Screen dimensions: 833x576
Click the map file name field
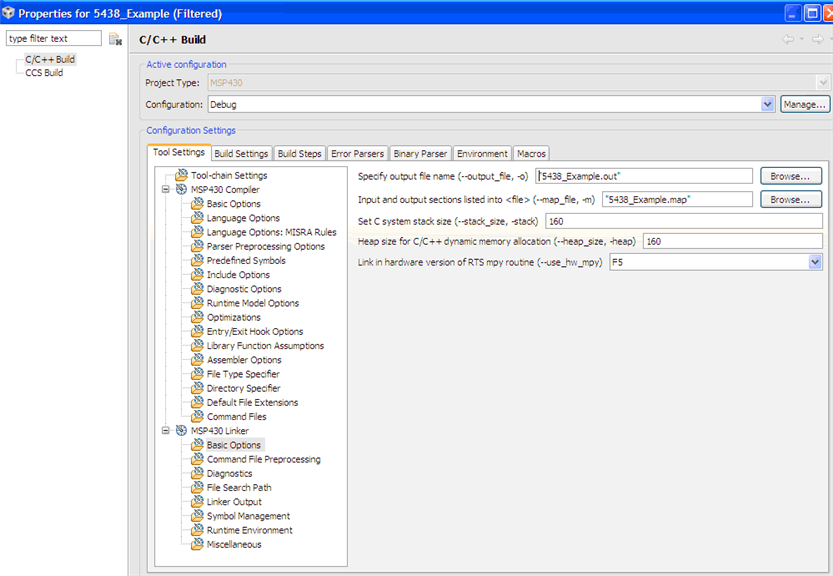tap(677, 199)
